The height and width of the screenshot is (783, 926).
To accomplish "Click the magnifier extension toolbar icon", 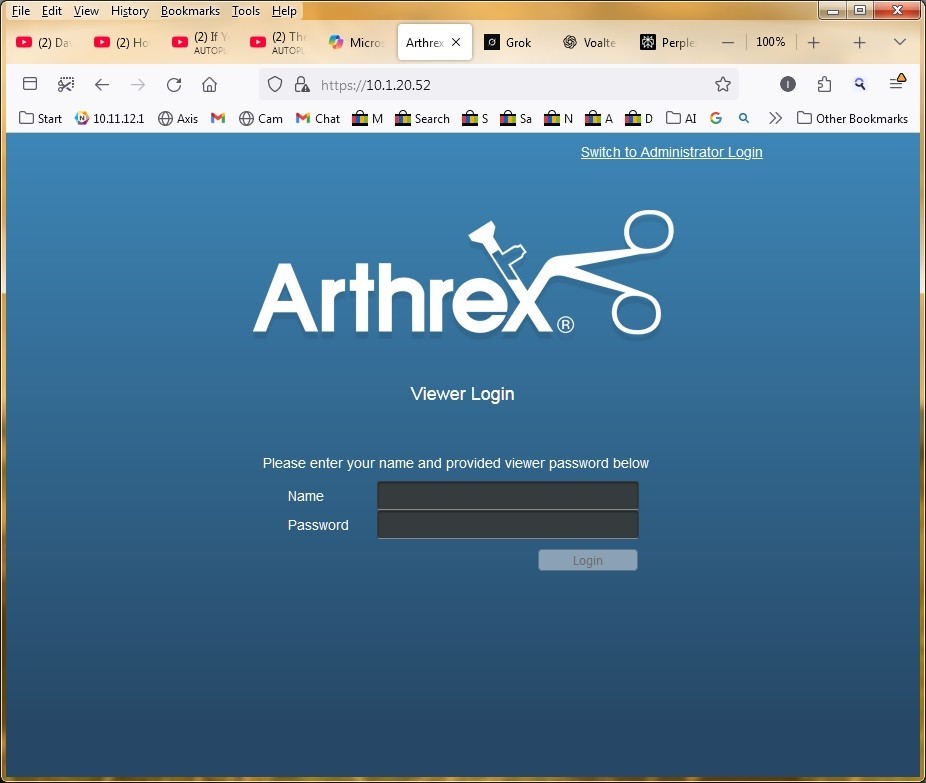I will click(860, 84).
